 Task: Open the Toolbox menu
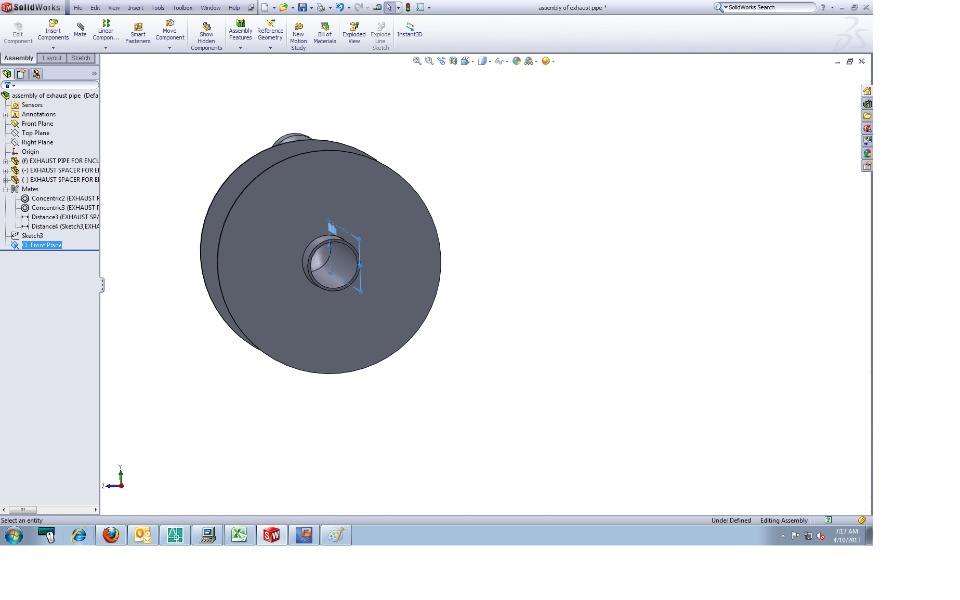coord(182,7)
